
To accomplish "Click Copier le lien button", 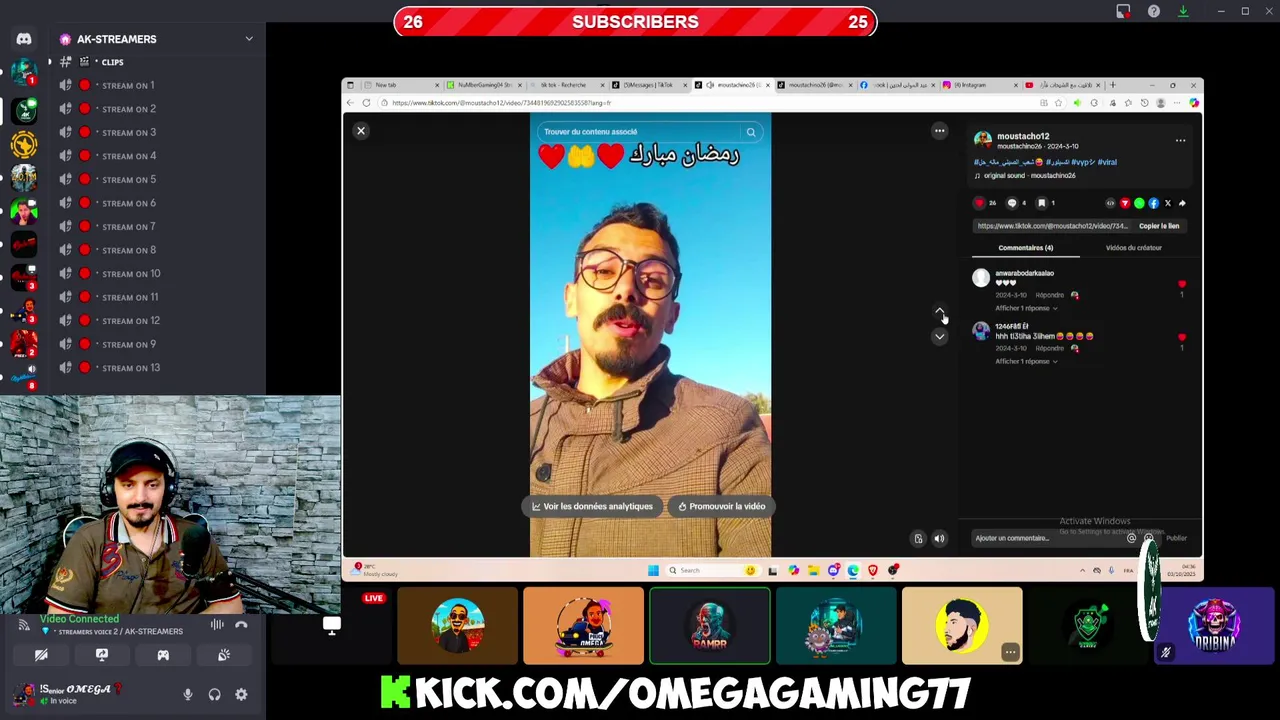I will 1159,226.
